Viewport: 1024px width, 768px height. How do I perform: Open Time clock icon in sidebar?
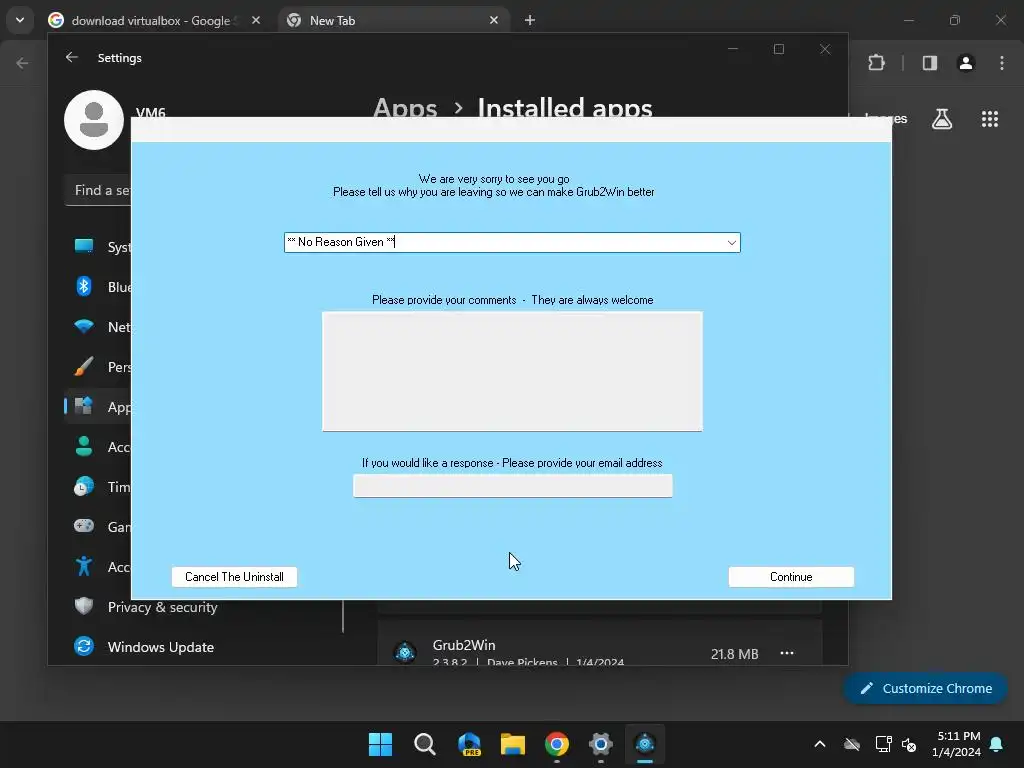84,487
